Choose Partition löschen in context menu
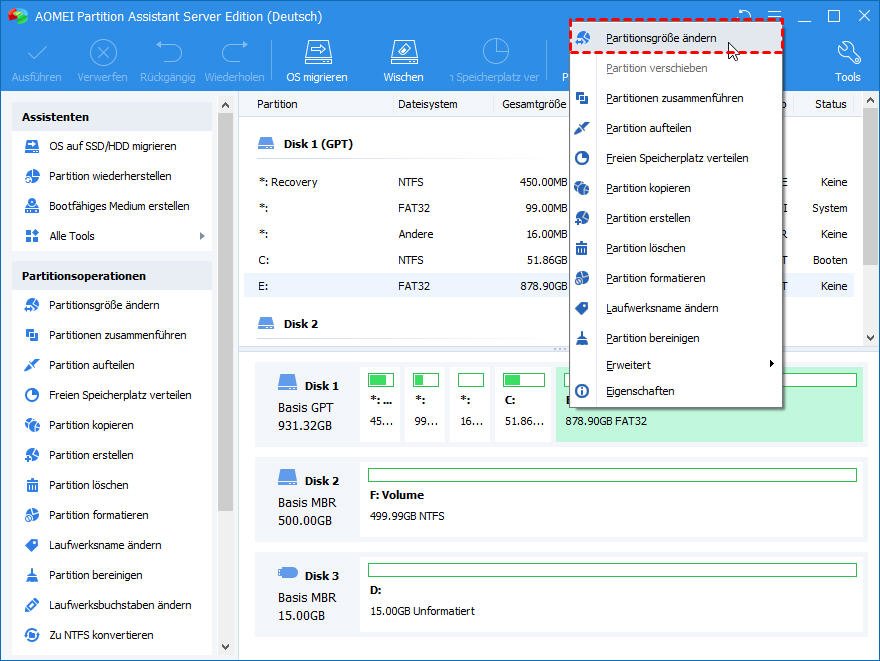Screen dimensions: 880x661 [x=676, y=248]
